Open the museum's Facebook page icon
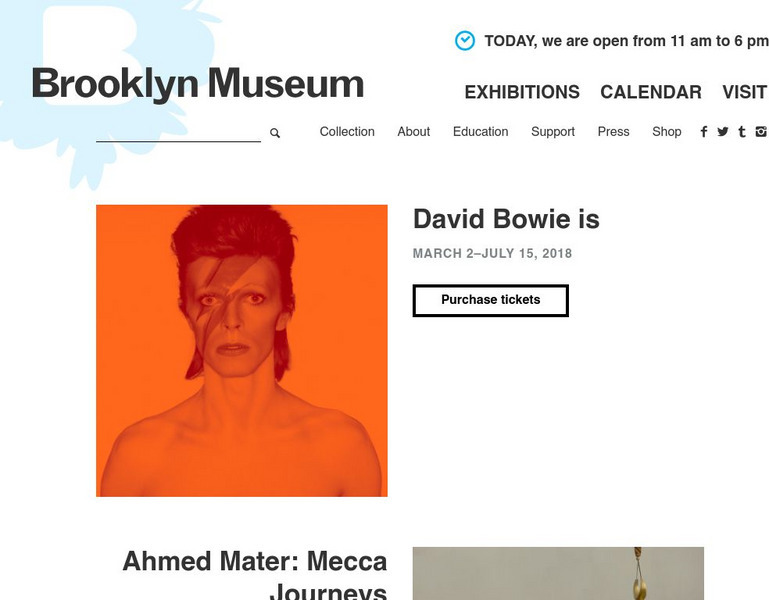 coord(704,132)
